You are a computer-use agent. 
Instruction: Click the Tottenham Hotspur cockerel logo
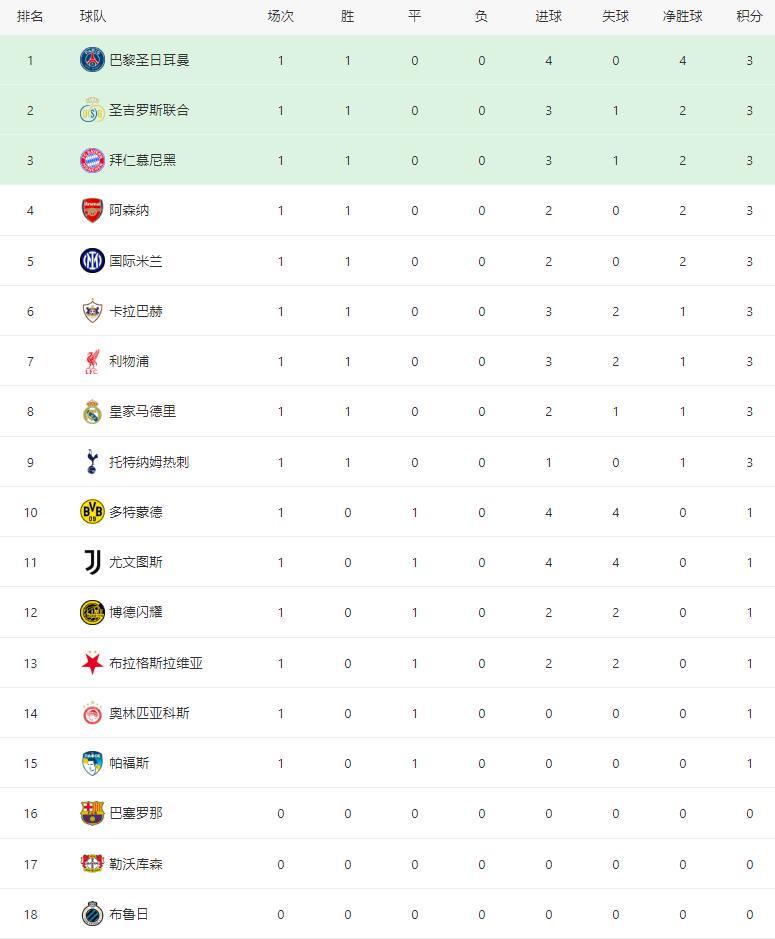pos(92,462)
